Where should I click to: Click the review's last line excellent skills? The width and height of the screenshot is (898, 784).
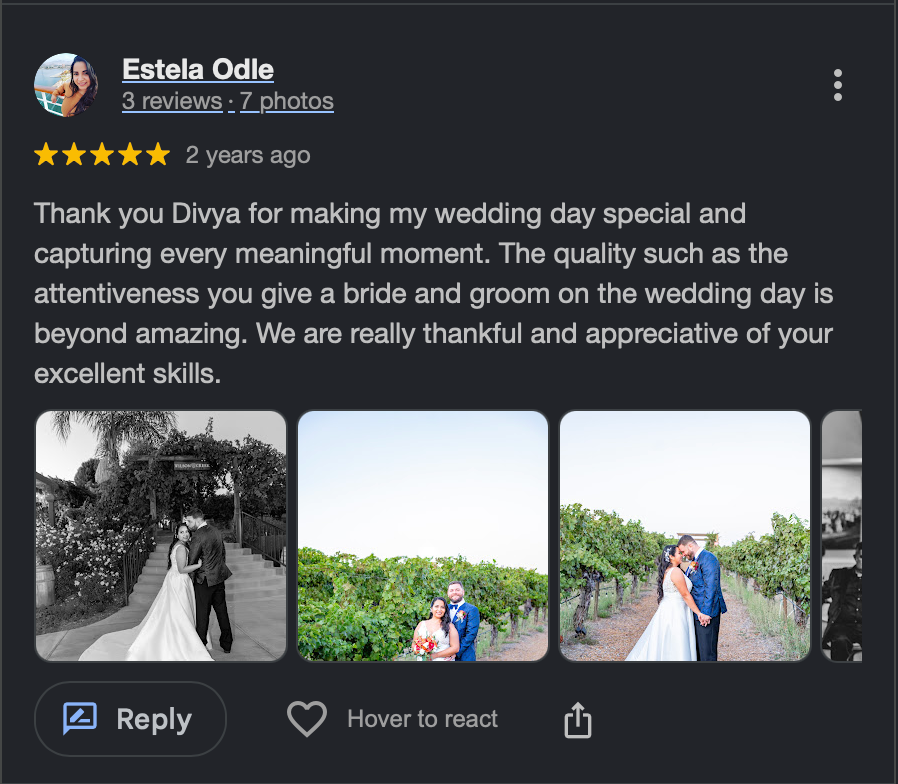coord(127,374)
